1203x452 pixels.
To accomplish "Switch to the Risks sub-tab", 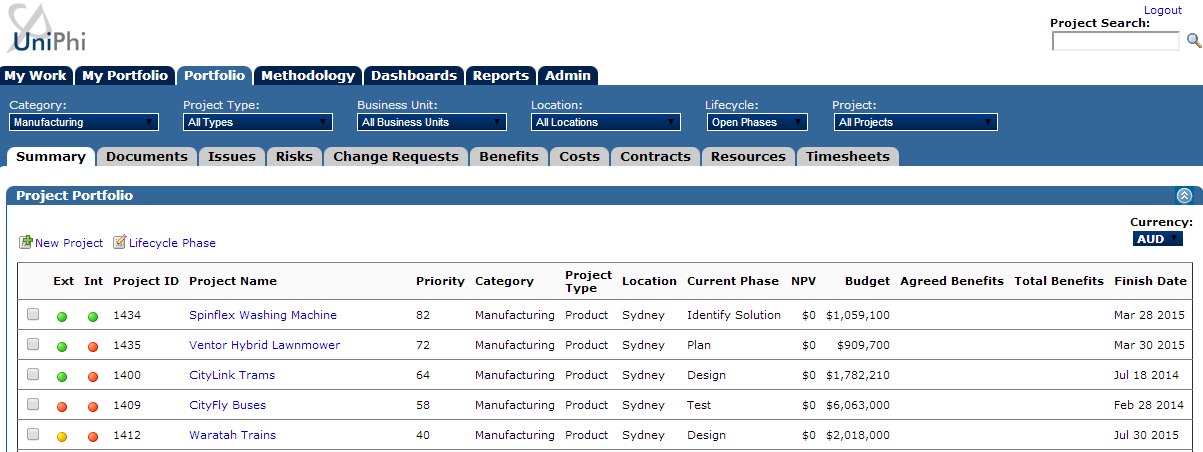I will click(294, 157).
